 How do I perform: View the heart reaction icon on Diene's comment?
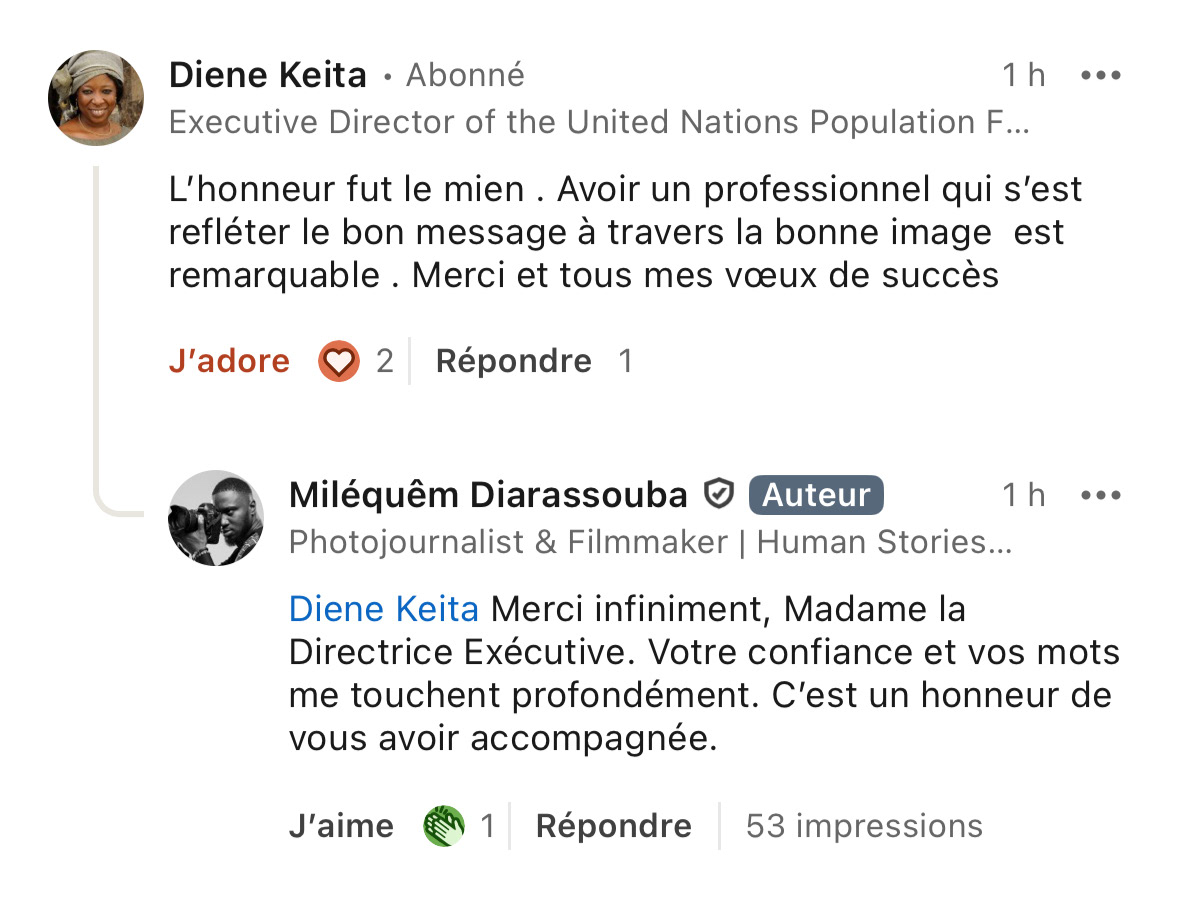339,361
